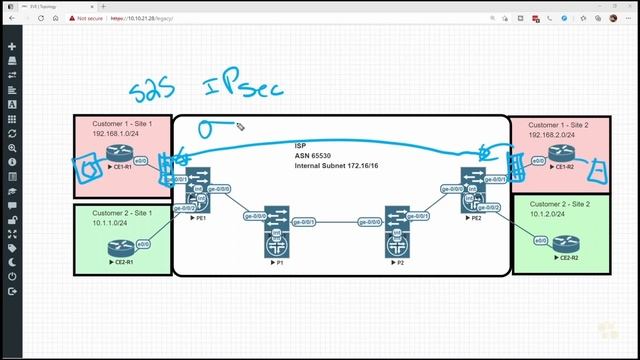Open Configured objects (letter A icon)
640x360 pixels.
(12, 104)
